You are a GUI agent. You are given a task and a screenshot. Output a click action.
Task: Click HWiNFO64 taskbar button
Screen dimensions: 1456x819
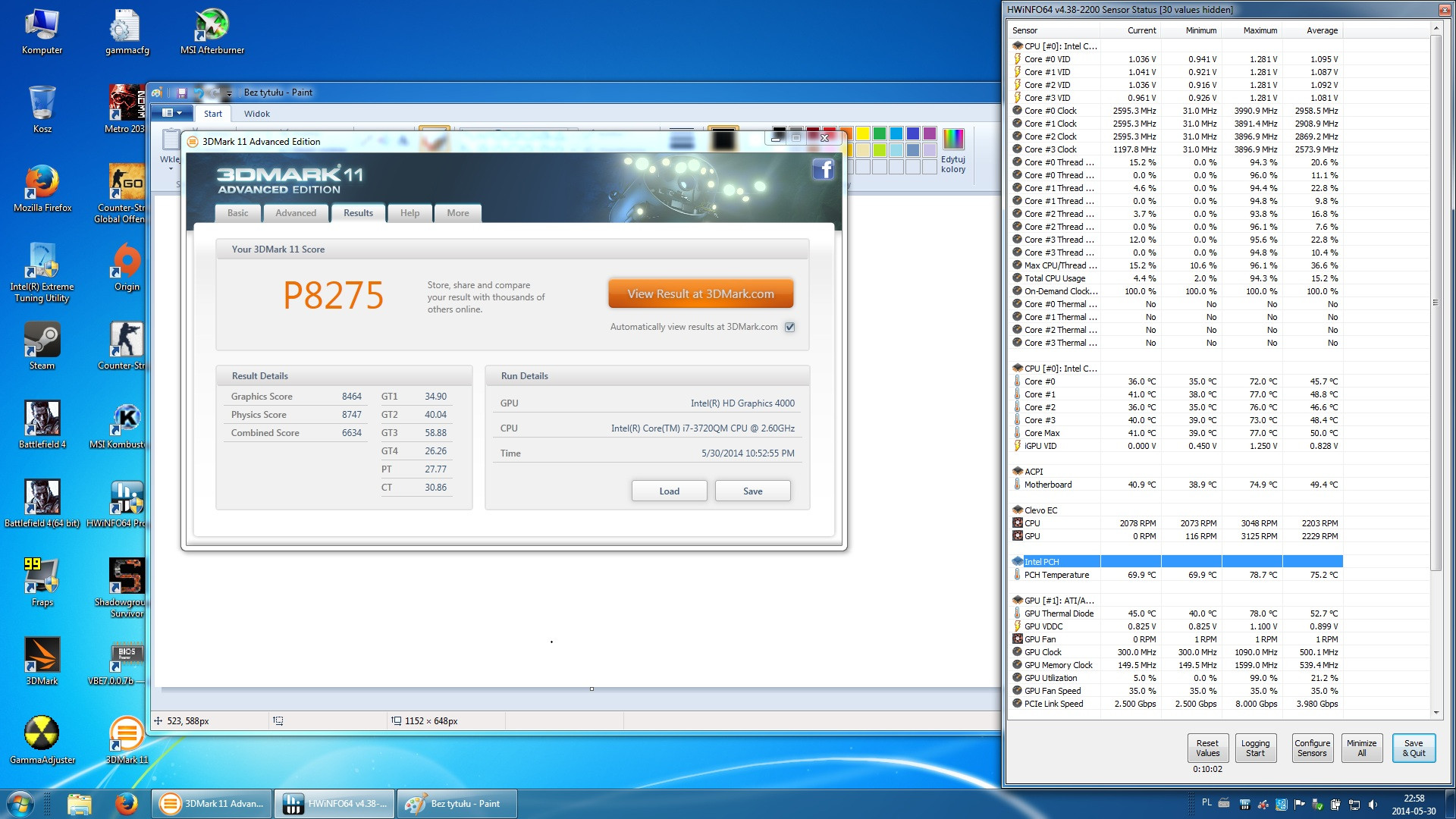coord(334,804)
